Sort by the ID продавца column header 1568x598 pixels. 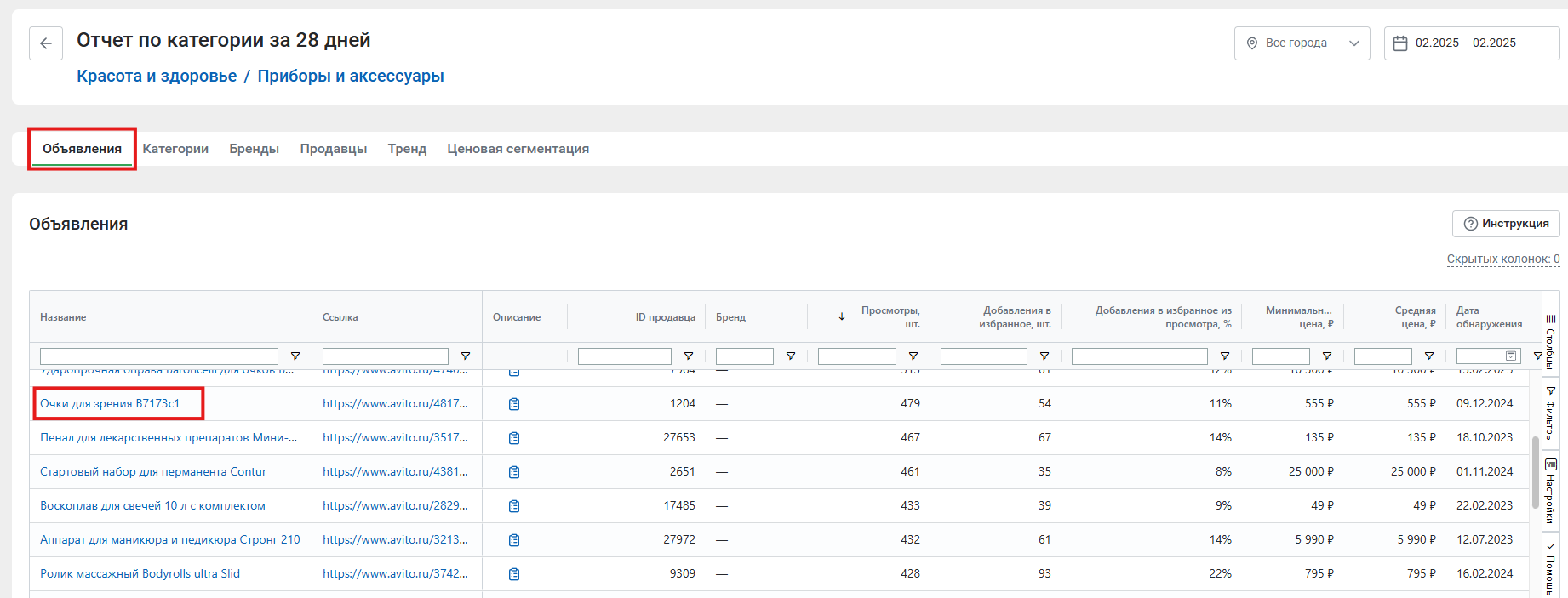point(666,317)
